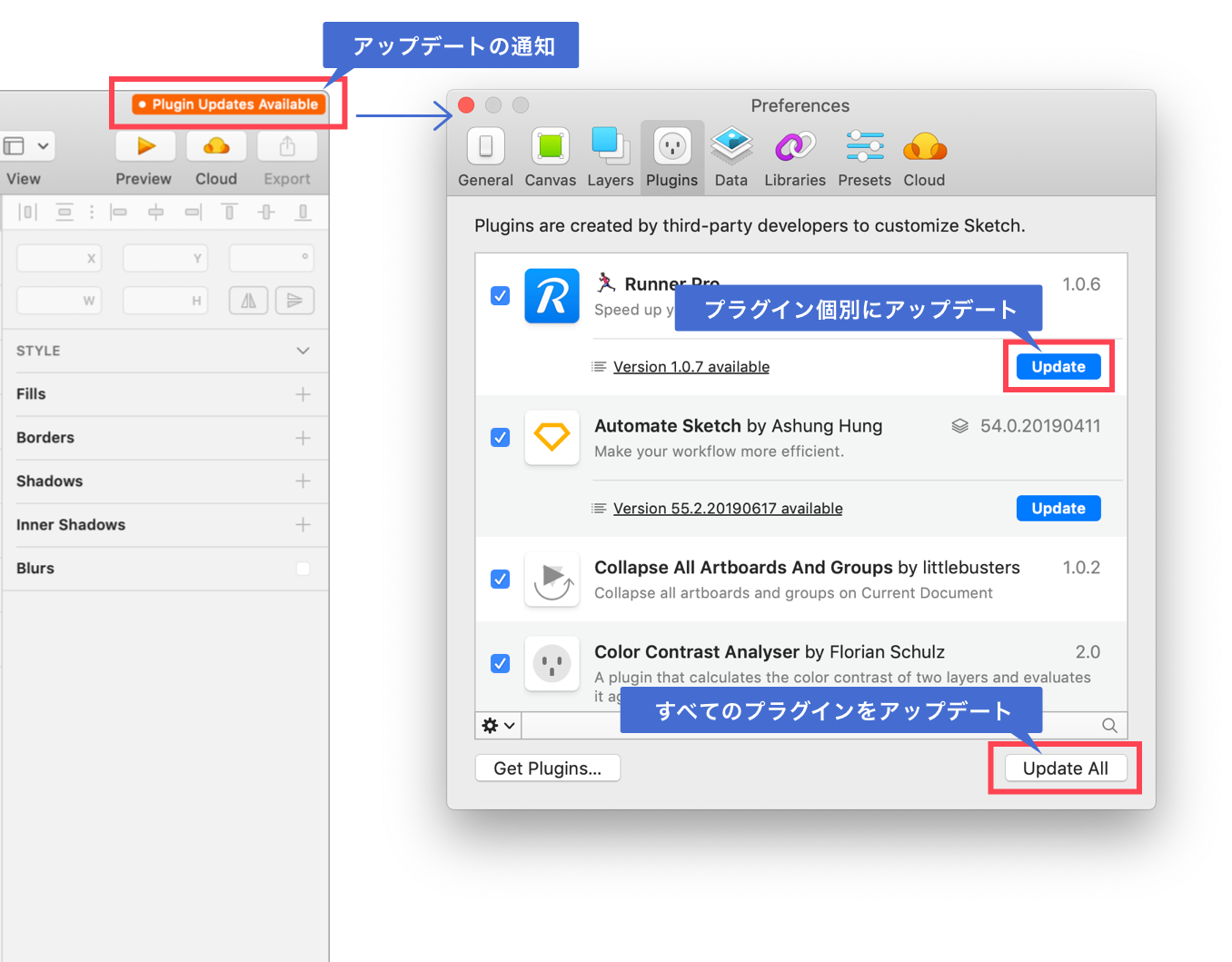
Task: Add a shadow with Shadows plus
Action: point(303,481)
